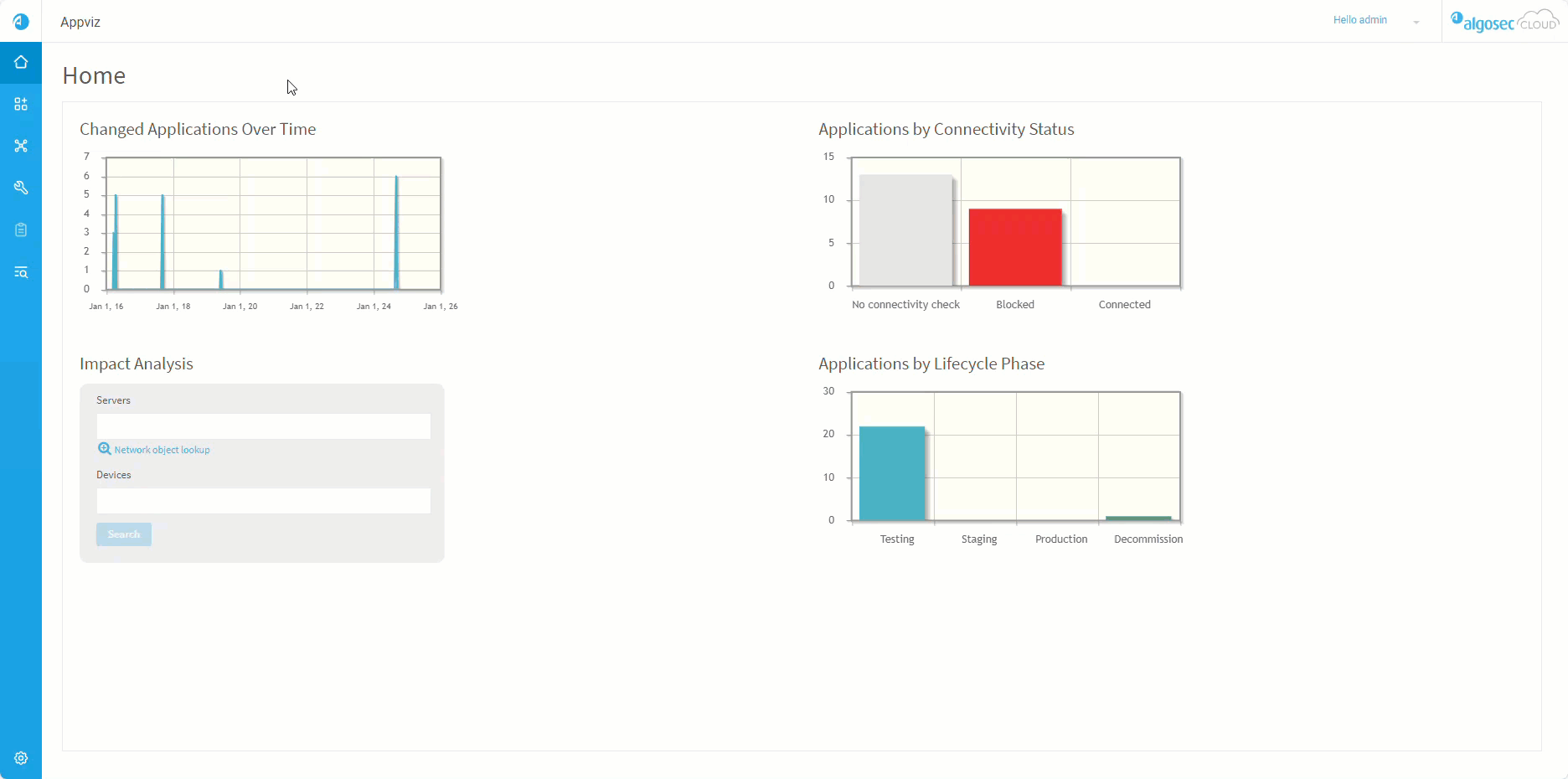Focus the Servers input field

coord(263,426)
